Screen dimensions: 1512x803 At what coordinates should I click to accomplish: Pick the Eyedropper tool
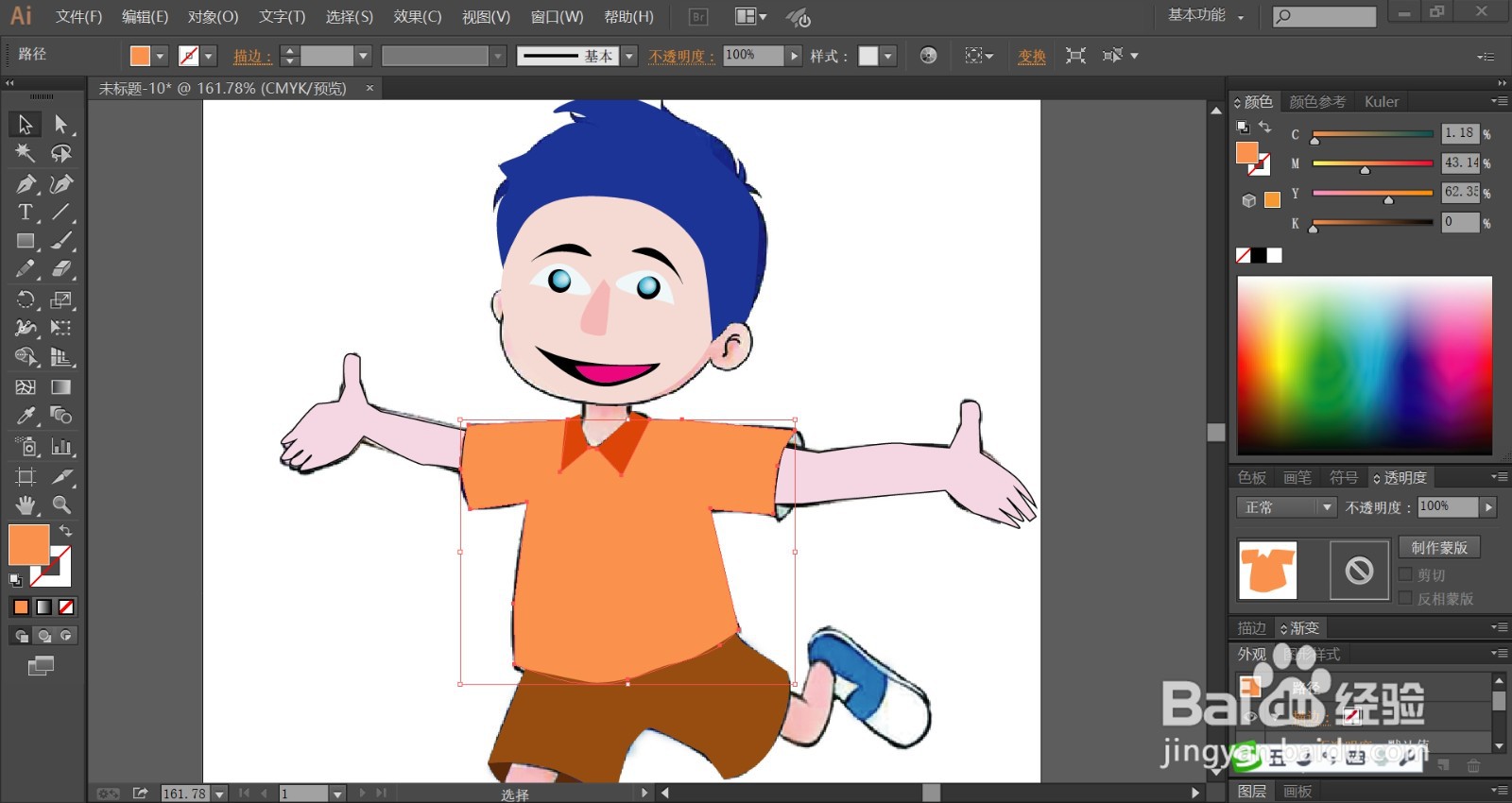(x=26, y=416)
